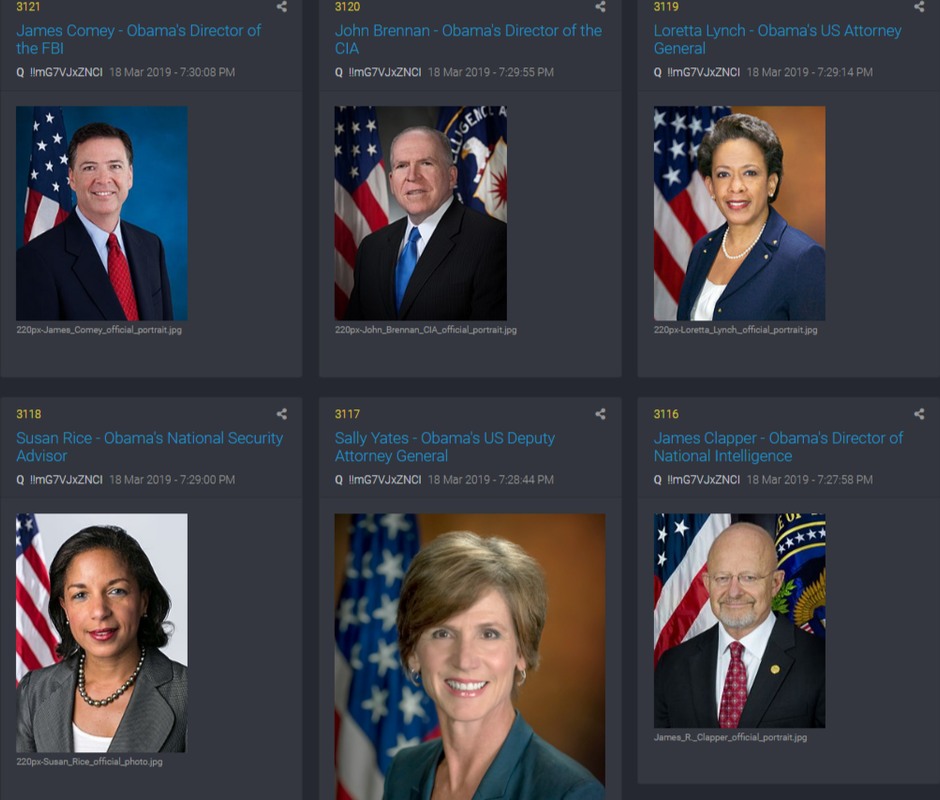This screenshot has height=800, width=940.
Task: Click share icon on post 3121
Action: 282,7
